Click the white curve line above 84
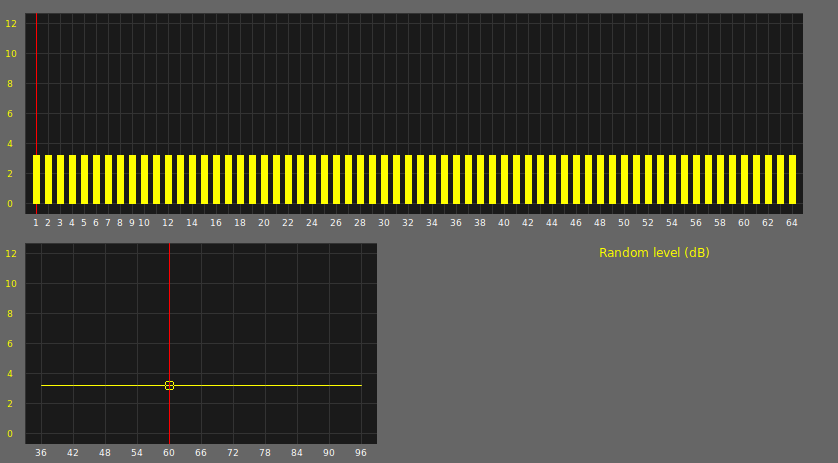Viewport: 838px width, 463px height. [x=297, y=385]
